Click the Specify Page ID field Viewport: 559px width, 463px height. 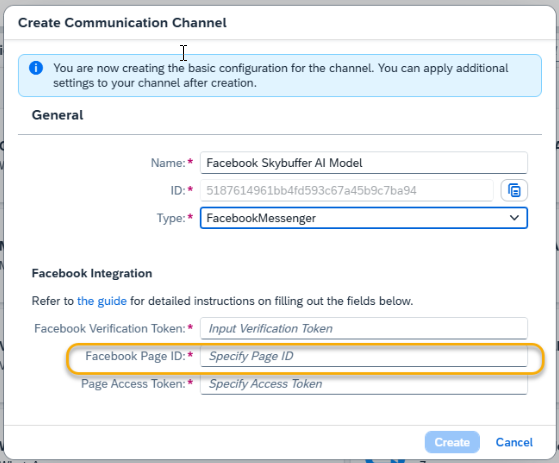(x=364, y=356)
